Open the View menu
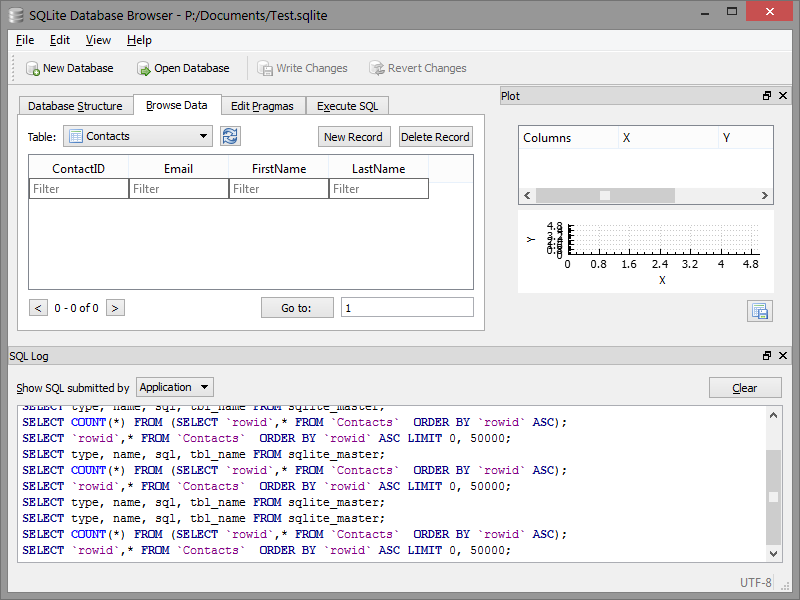The image size is (800, 600). pos(97,40)
